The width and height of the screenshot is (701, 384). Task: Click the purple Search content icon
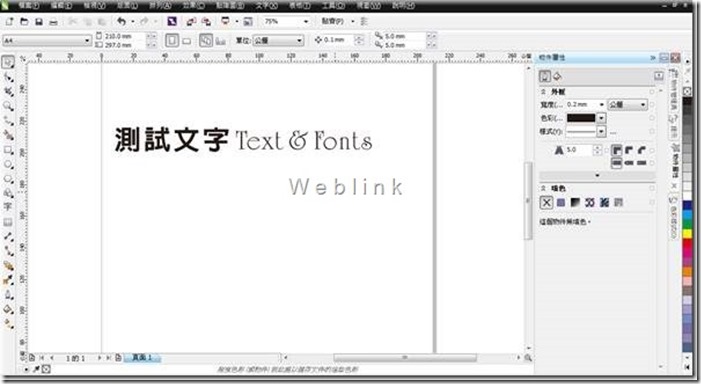(x=172, y=21)
